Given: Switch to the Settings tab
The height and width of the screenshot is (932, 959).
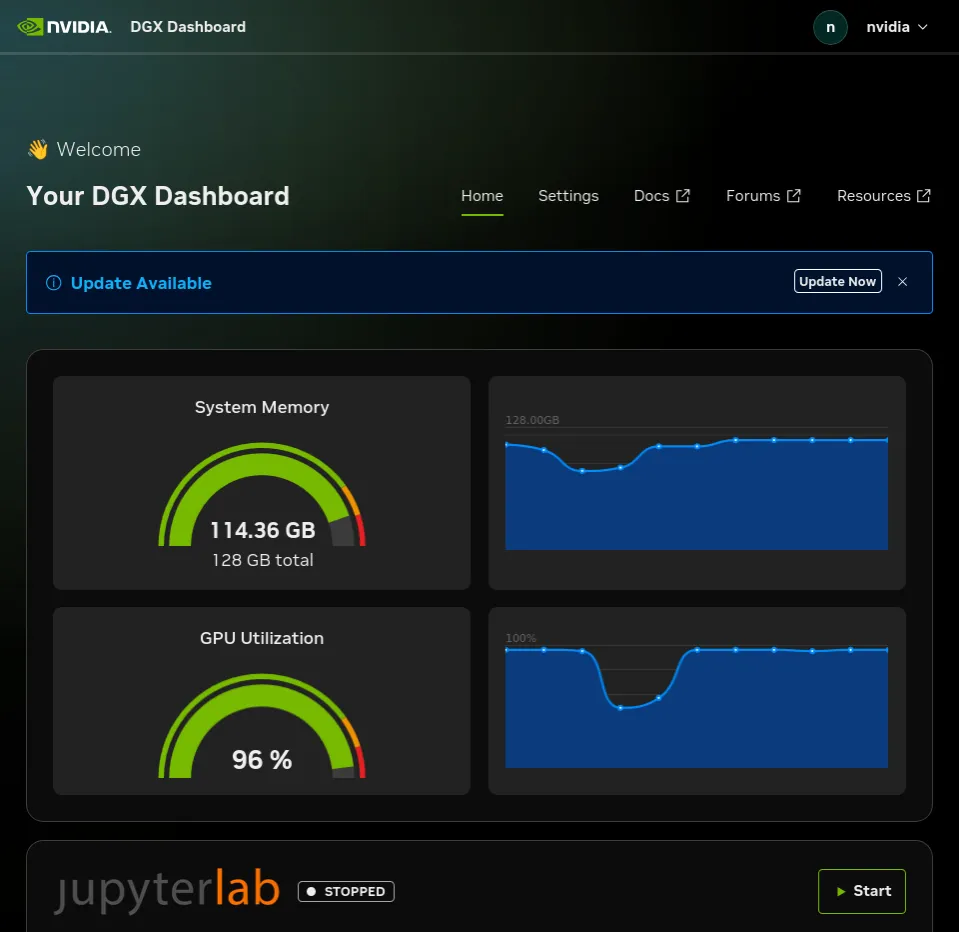Looking at the screenshot, I should 568,195.
